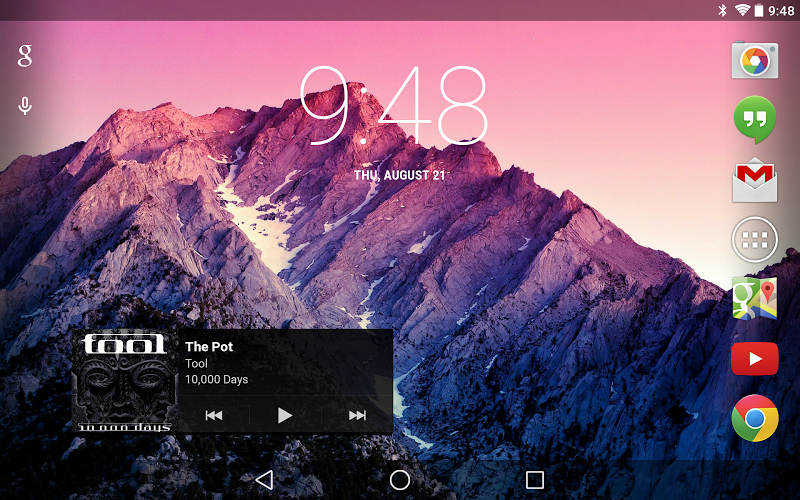Tap the voice search microphone
The width and height of the screenshot is (800, 500).
pos(24,106)
